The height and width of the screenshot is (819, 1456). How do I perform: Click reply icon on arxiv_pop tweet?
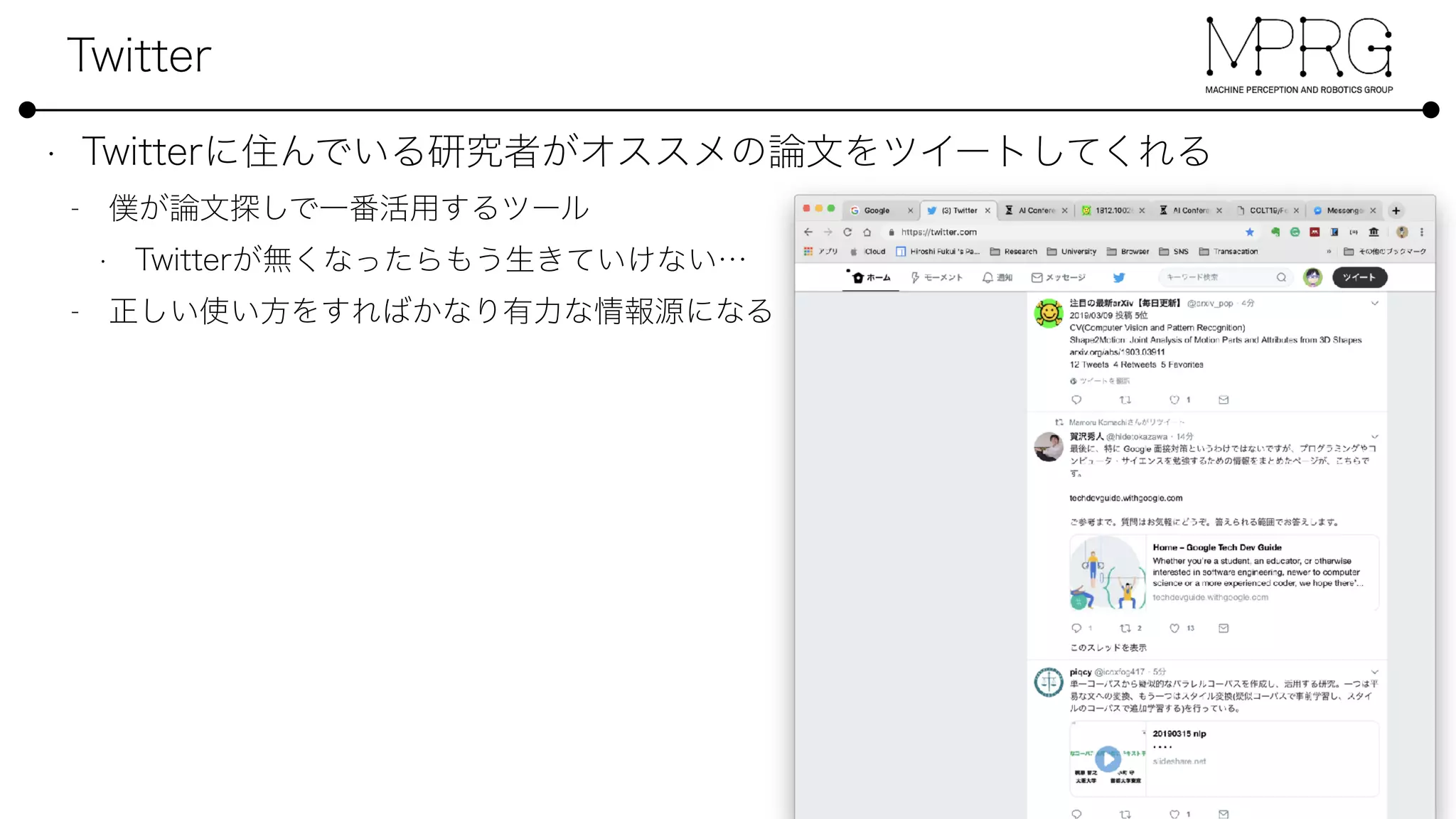click(1076, 400)
